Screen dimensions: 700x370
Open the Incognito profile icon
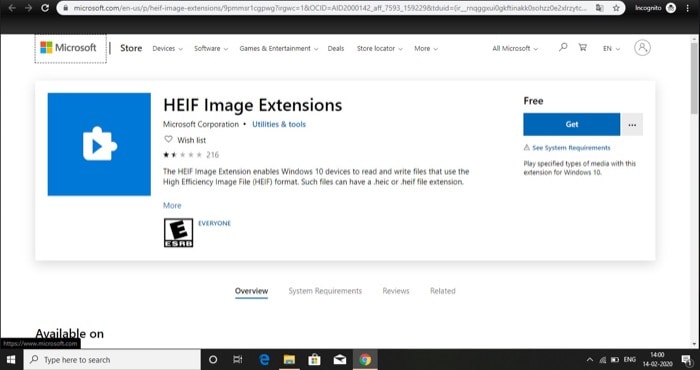tap(671, 8)
